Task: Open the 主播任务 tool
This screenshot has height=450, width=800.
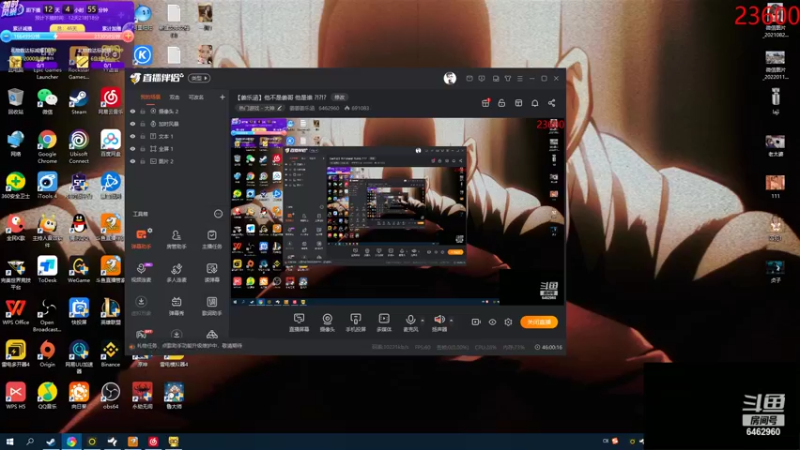Action: [x=212, y=238]
